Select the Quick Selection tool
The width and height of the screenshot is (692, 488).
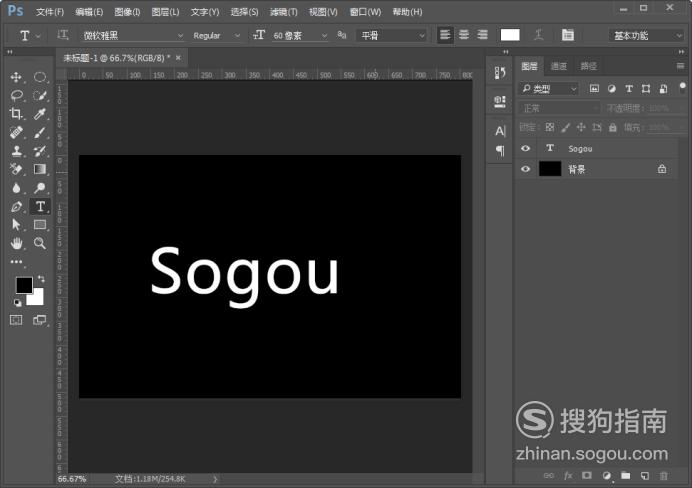[x=40, y=95]
